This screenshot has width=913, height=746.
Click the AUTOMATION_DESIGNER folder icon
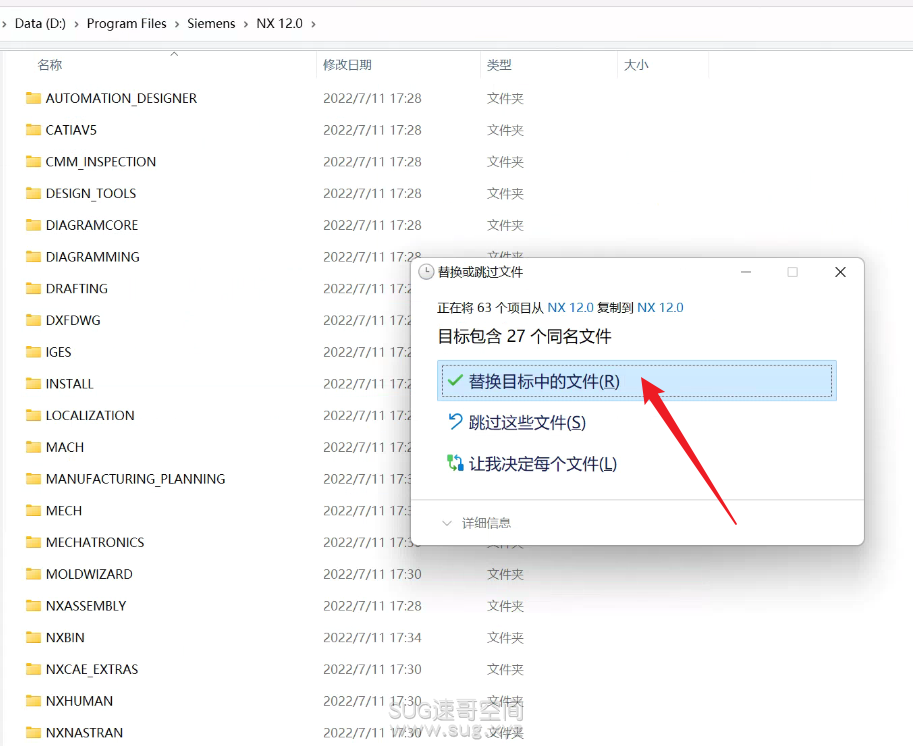point(33,98)
